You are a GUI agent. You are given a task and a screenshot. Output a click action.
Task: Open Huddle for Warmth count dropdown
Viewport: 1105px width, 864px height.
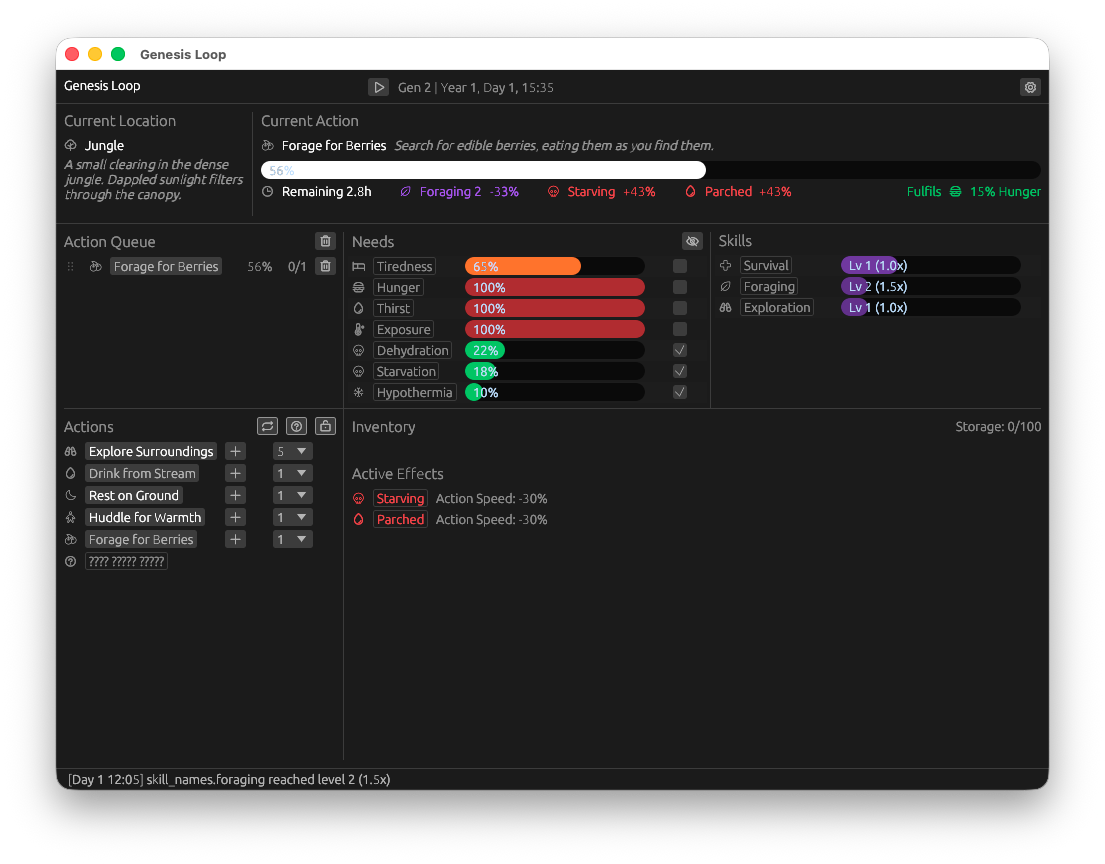[292, 517]
